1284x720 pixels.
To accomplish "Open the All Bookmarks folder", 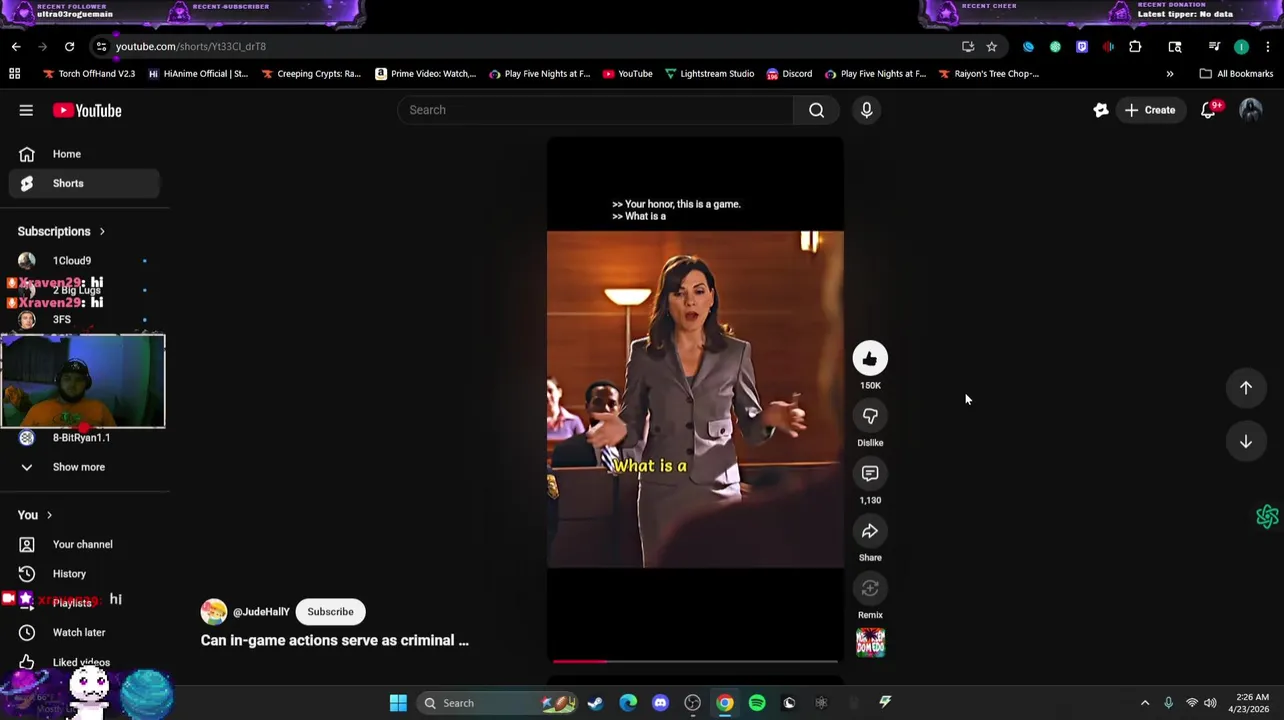I will 1236,73.
